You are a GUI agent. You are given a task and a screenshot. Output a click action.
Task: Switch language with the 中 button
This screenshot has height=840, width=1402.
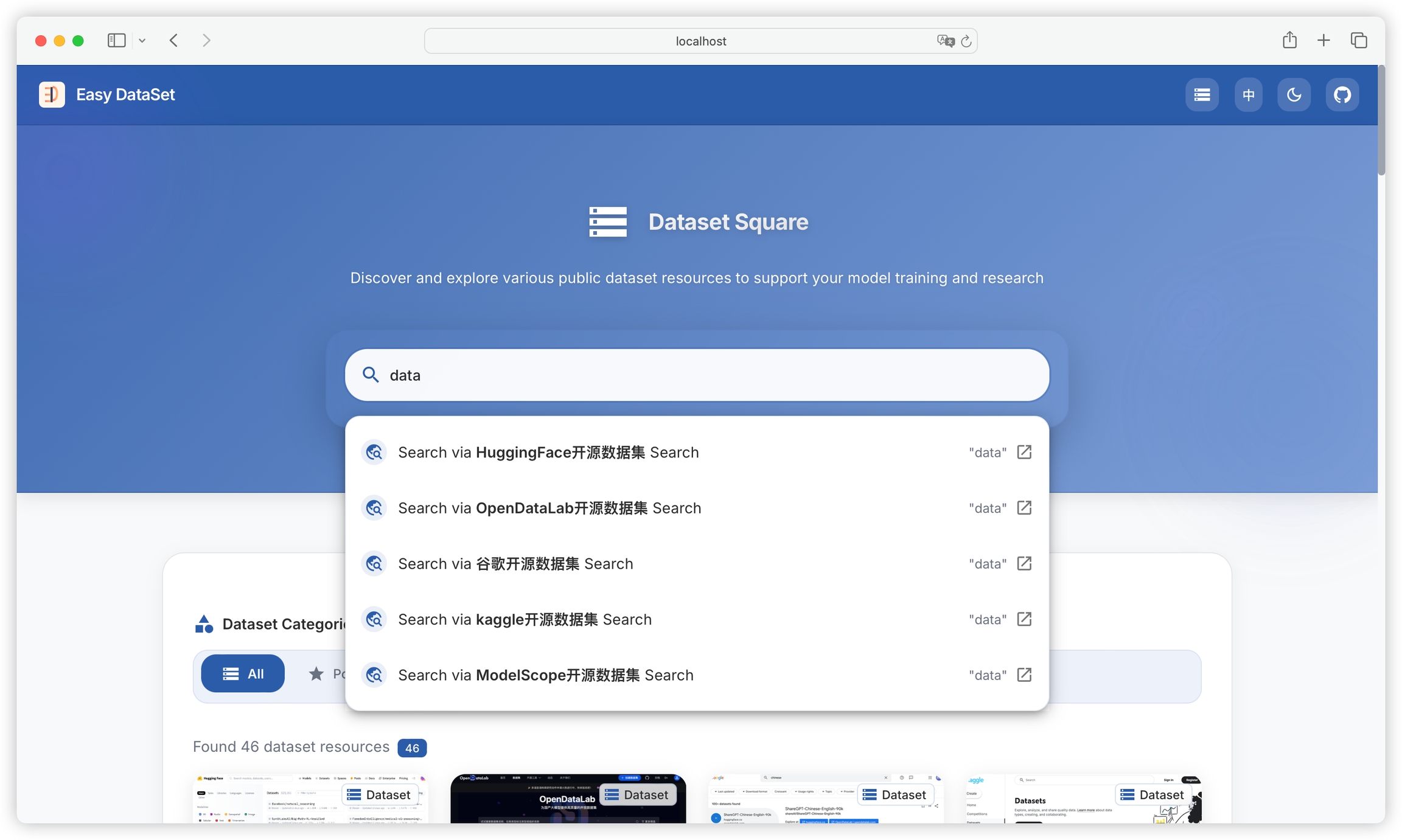coord(1248,95)
